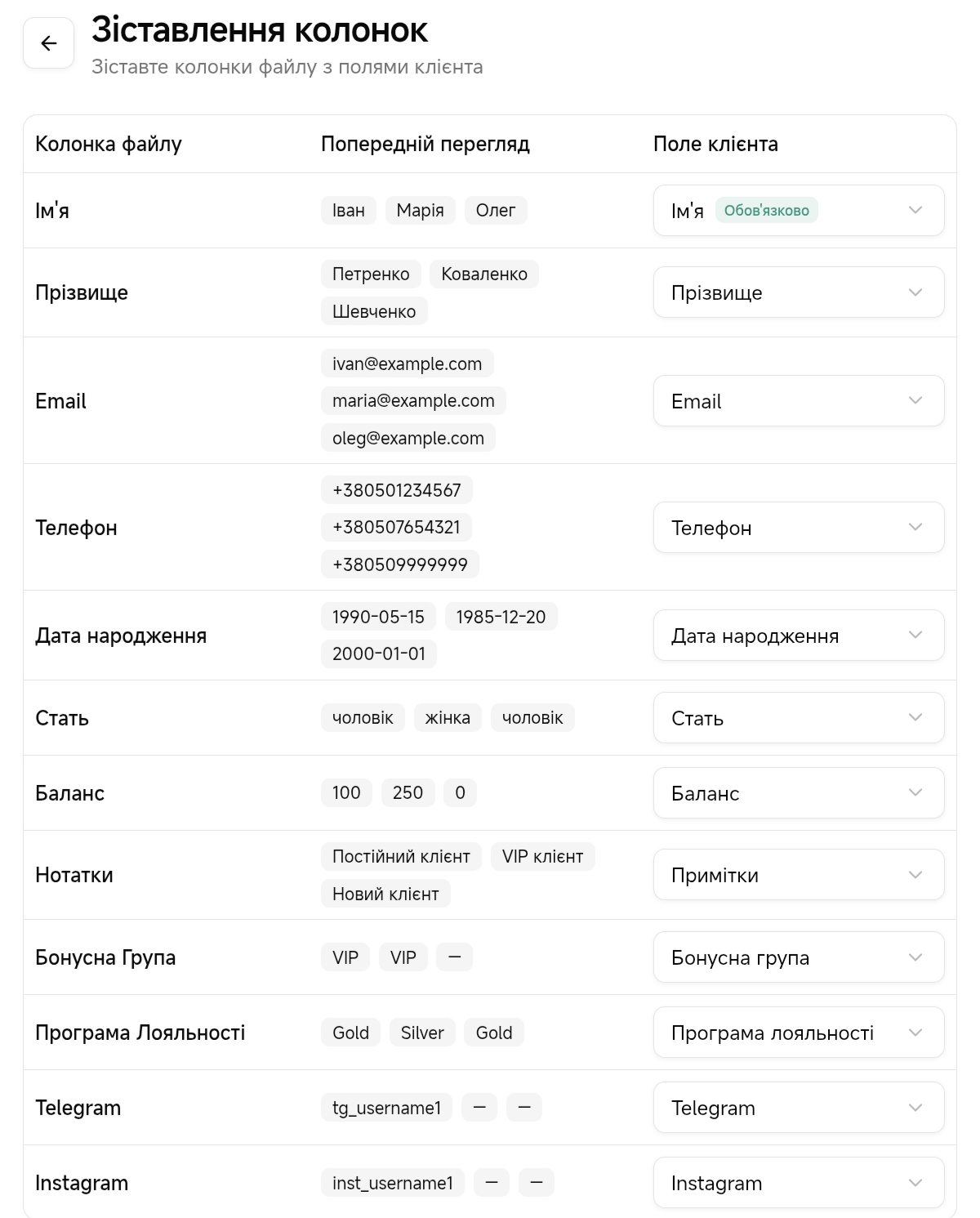This screenshot has width=980, height=1218.
Task: Click the ivan@example.com preview chip
Action: 407,364
